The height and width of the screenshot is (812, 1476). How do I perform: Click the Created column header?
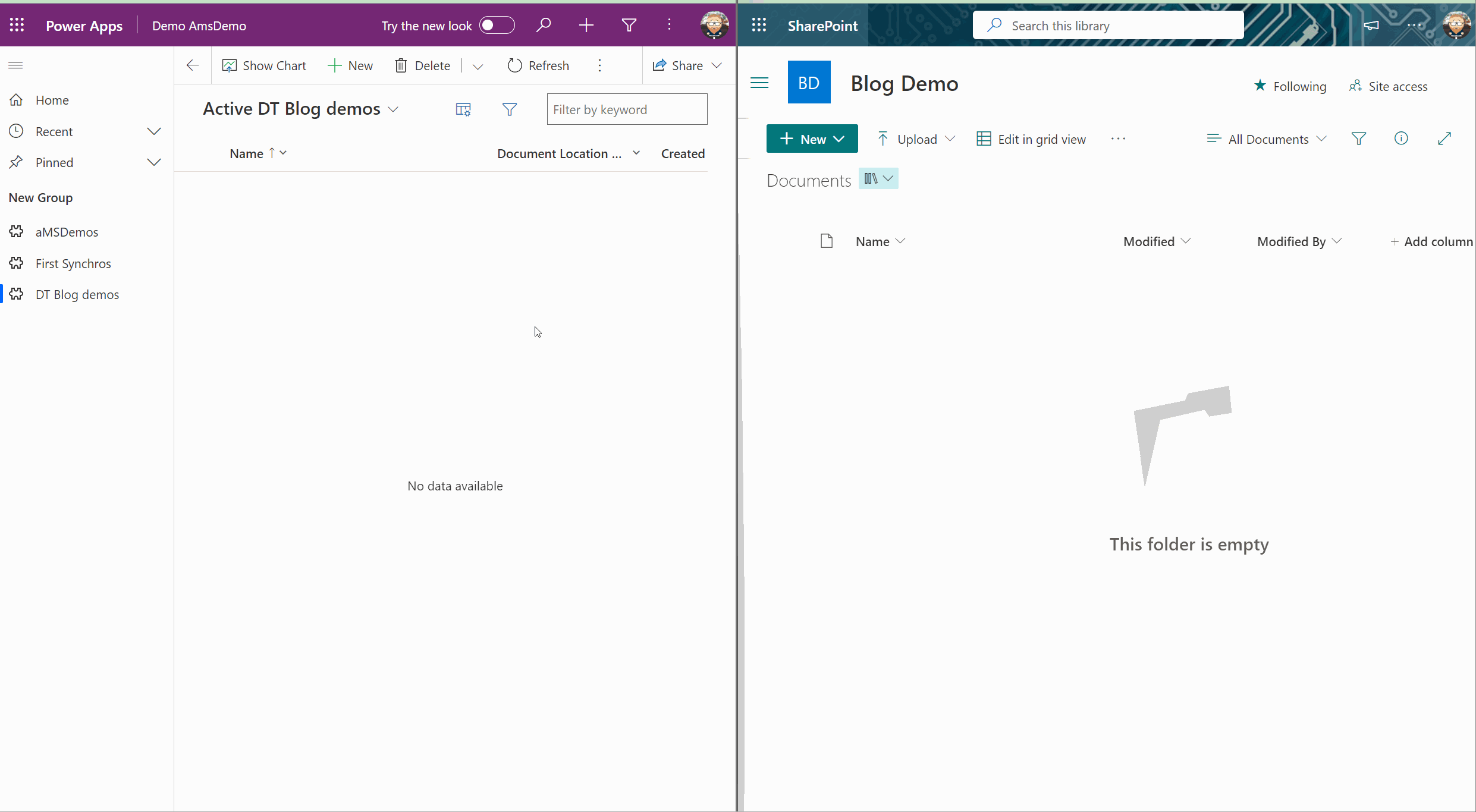(x=683, y=153)
